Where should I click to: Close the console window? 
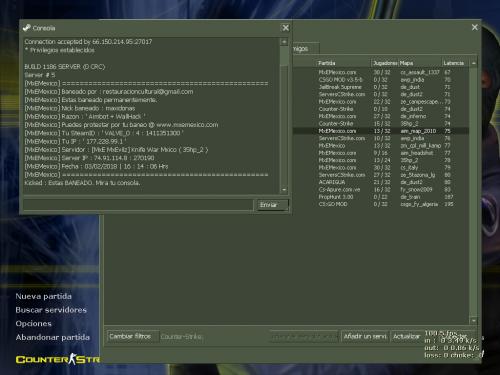[285, 28]
